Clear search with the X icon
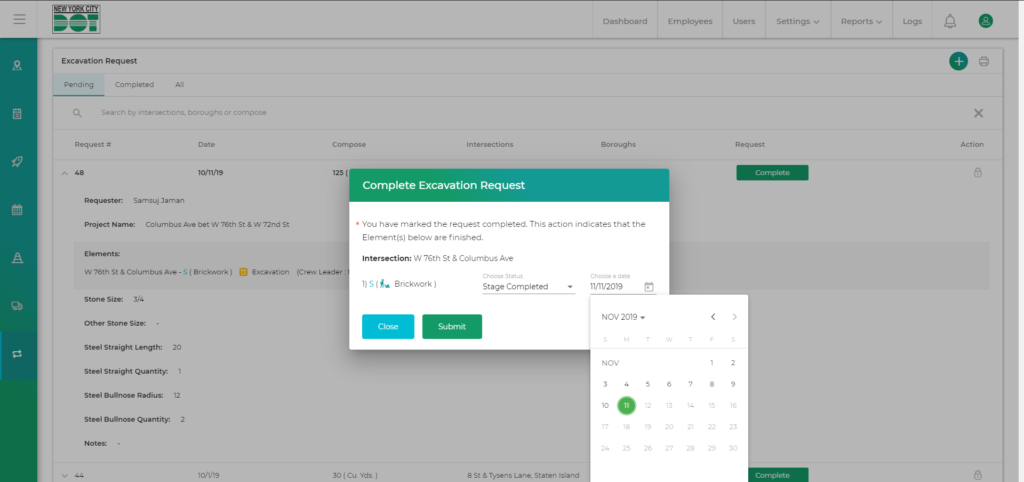 pyautogui.click(x=978, y=113)
